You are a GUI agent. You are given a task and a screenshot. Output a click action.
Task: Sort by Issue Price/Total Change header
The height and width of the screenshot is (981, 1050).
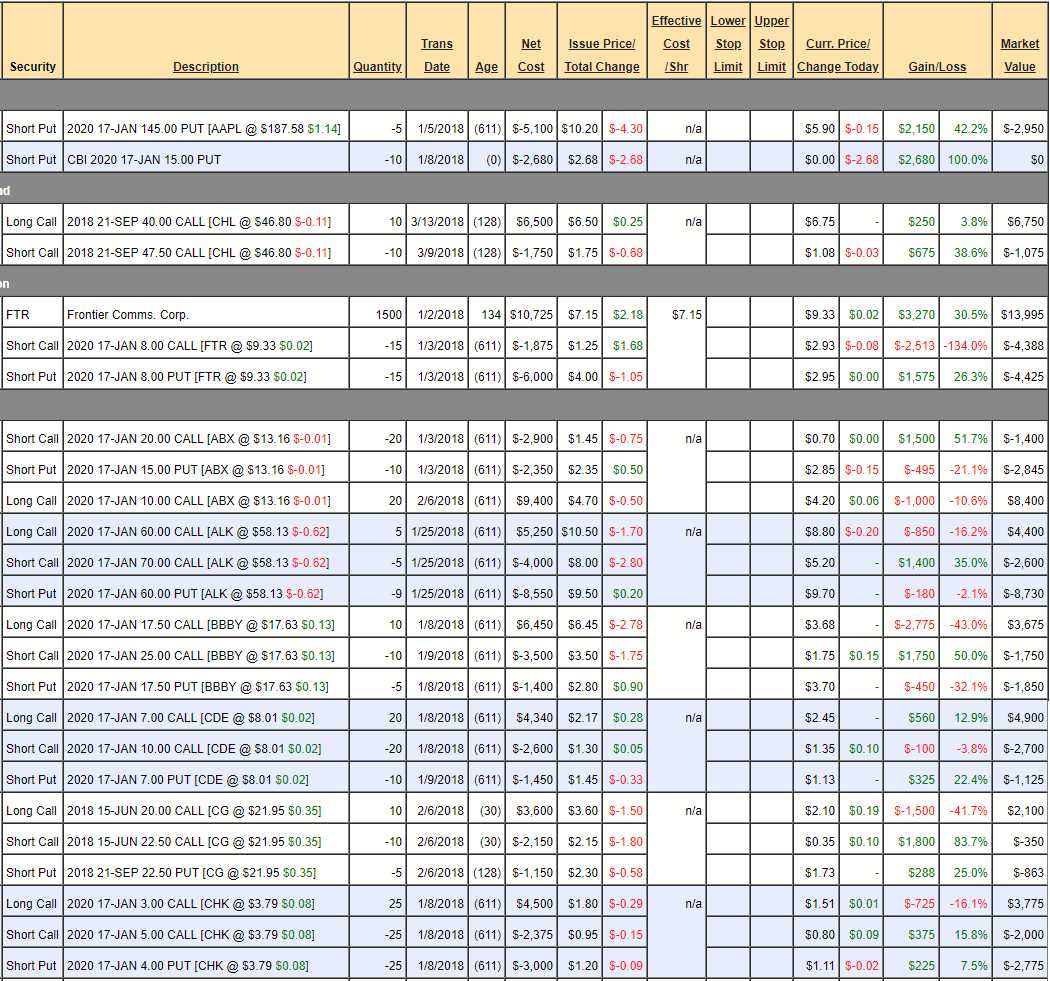click(601, 55)
